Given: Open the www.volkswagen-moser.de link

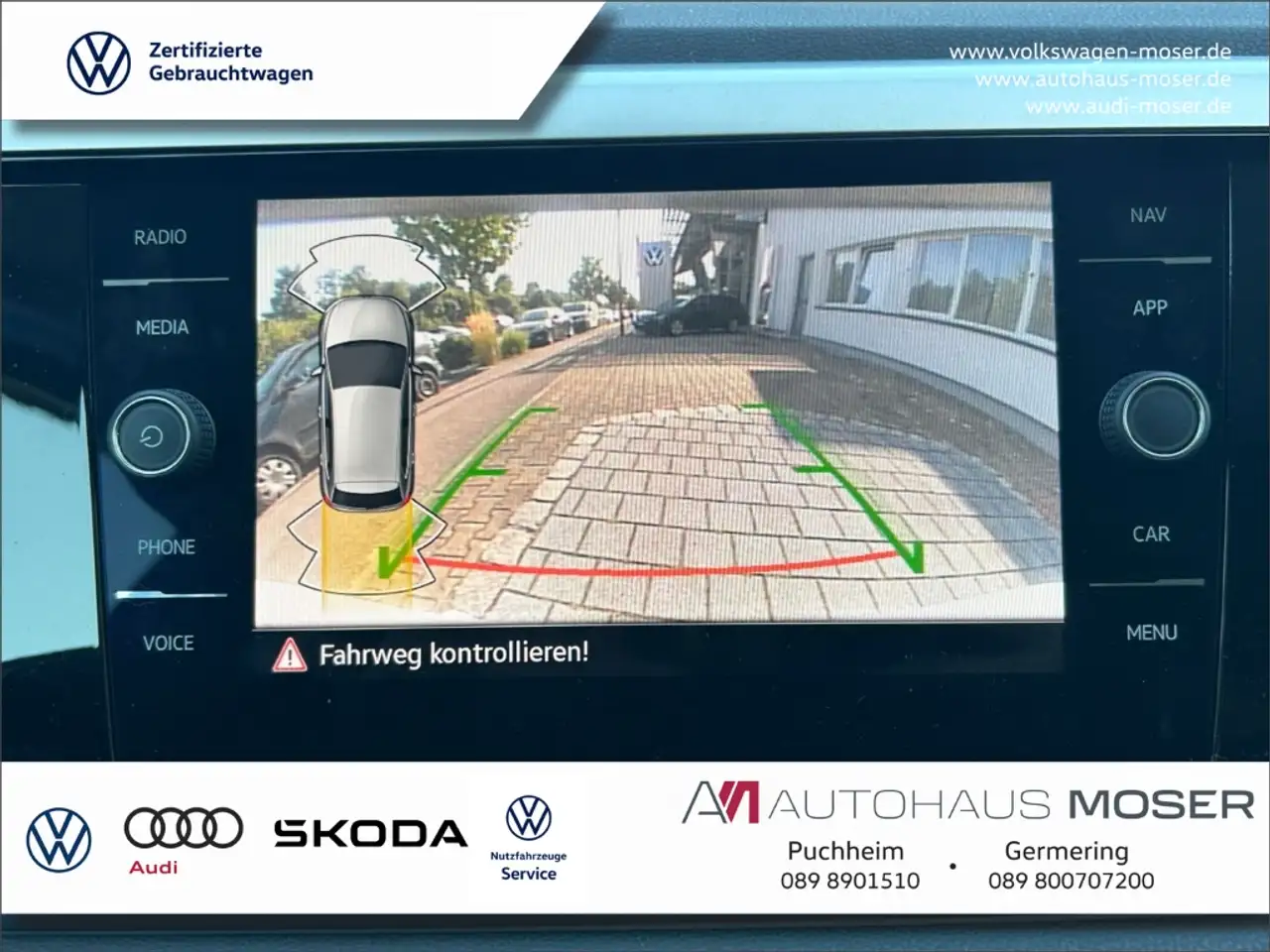Looking at the screenshot, I should click(x=1089, y=52).
